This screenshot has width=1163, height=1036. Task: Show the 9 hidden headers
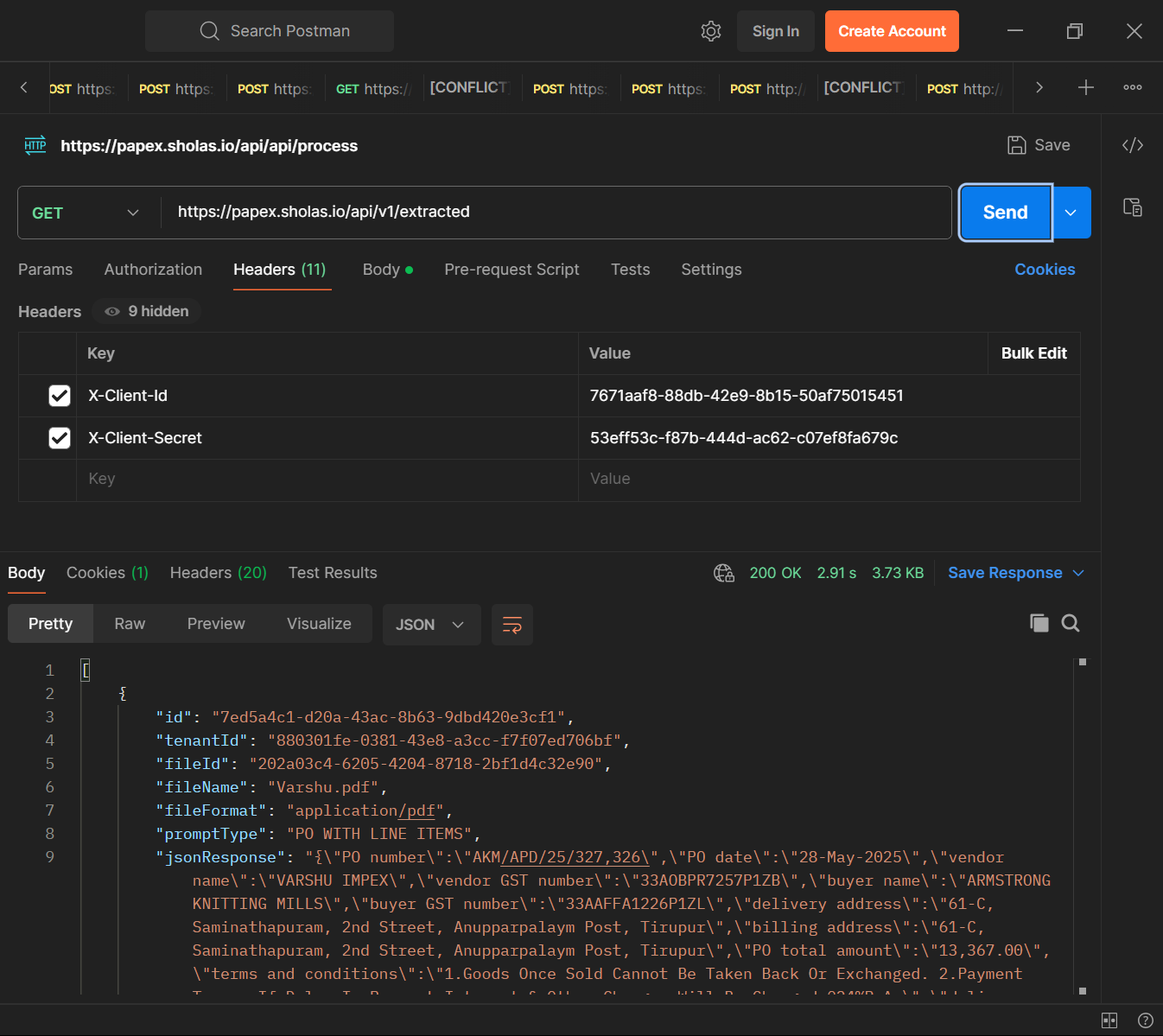point(147,311)
